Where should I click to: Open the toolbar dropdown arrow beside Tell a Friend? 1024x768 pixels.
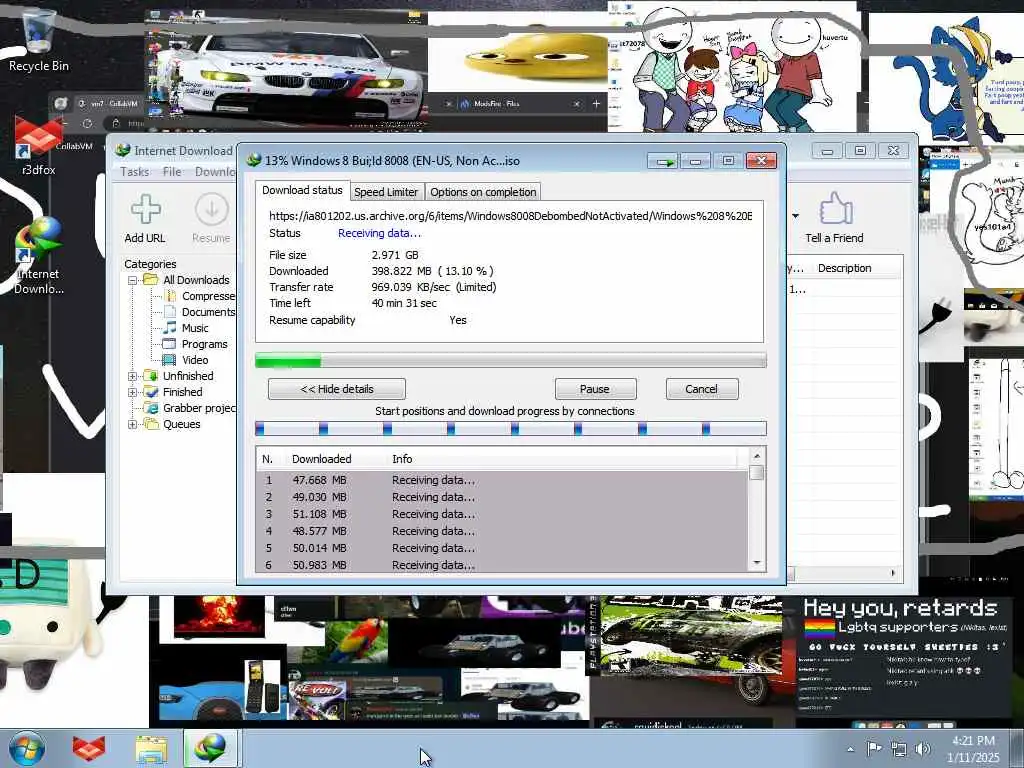(x=795, y=216)
